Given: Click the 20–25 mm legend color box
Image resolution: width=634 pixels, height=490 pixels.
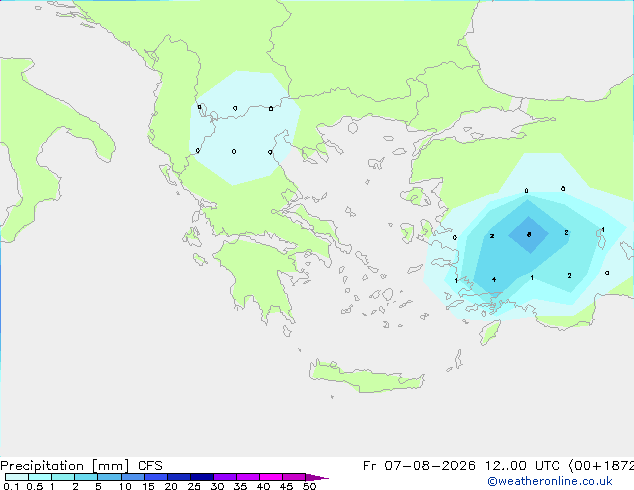Looking at the screenshot, I should (179, 477).
